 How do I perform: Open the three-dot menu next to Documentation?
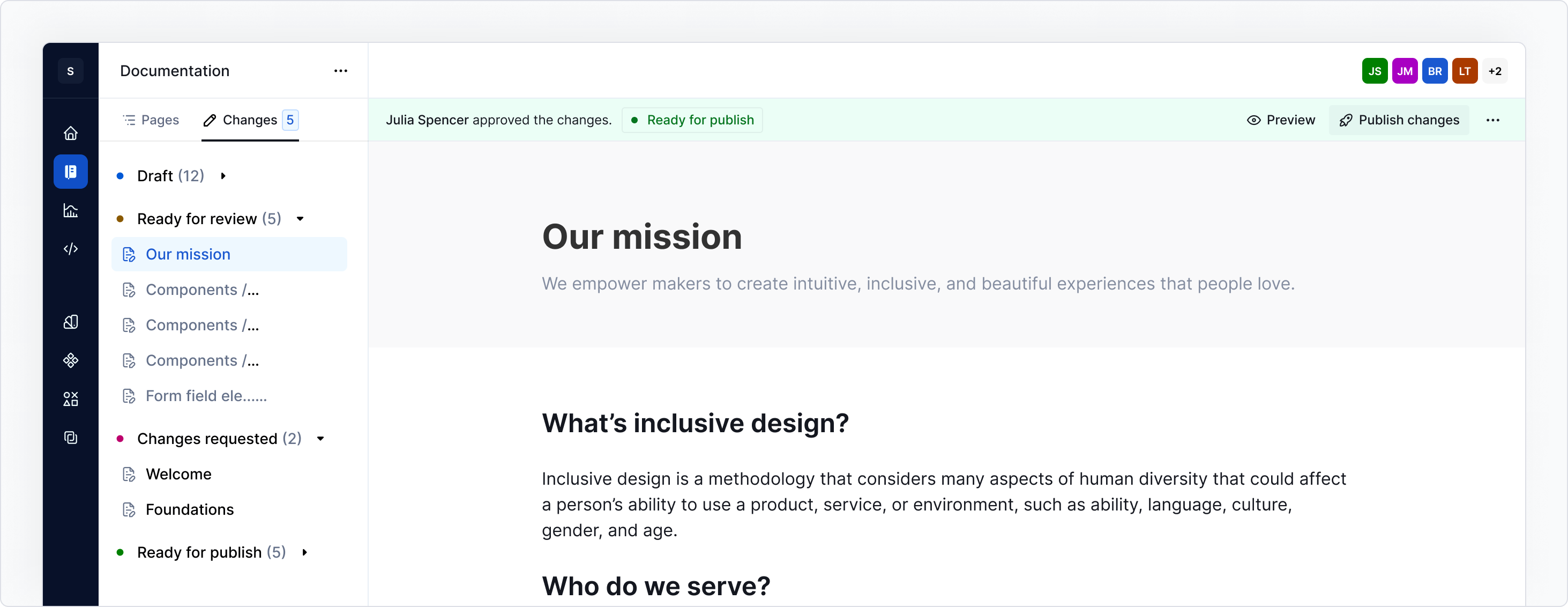tap(340, 71)
